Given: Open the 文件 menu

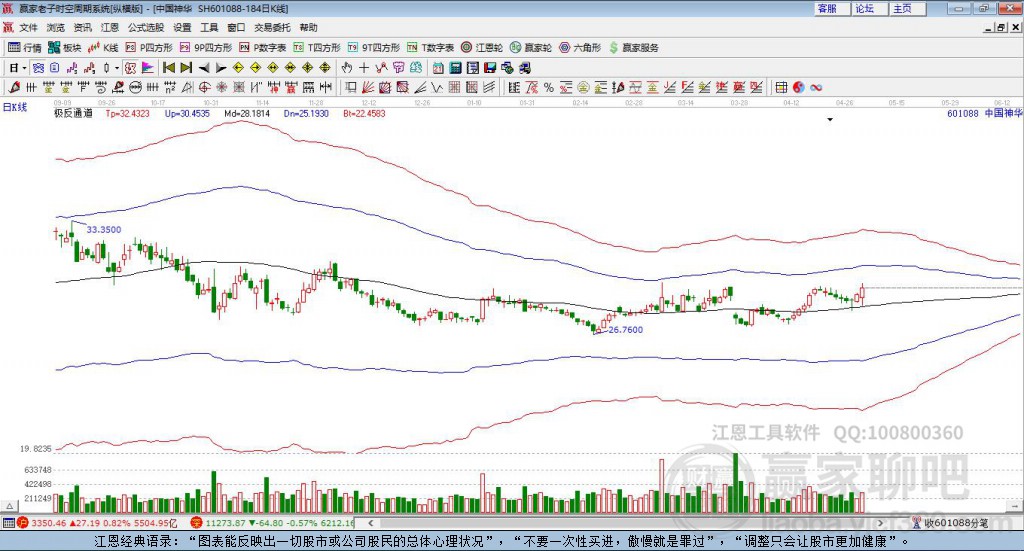Looking at the screenshot, I should pyautogui.click(x=28, y=27).
